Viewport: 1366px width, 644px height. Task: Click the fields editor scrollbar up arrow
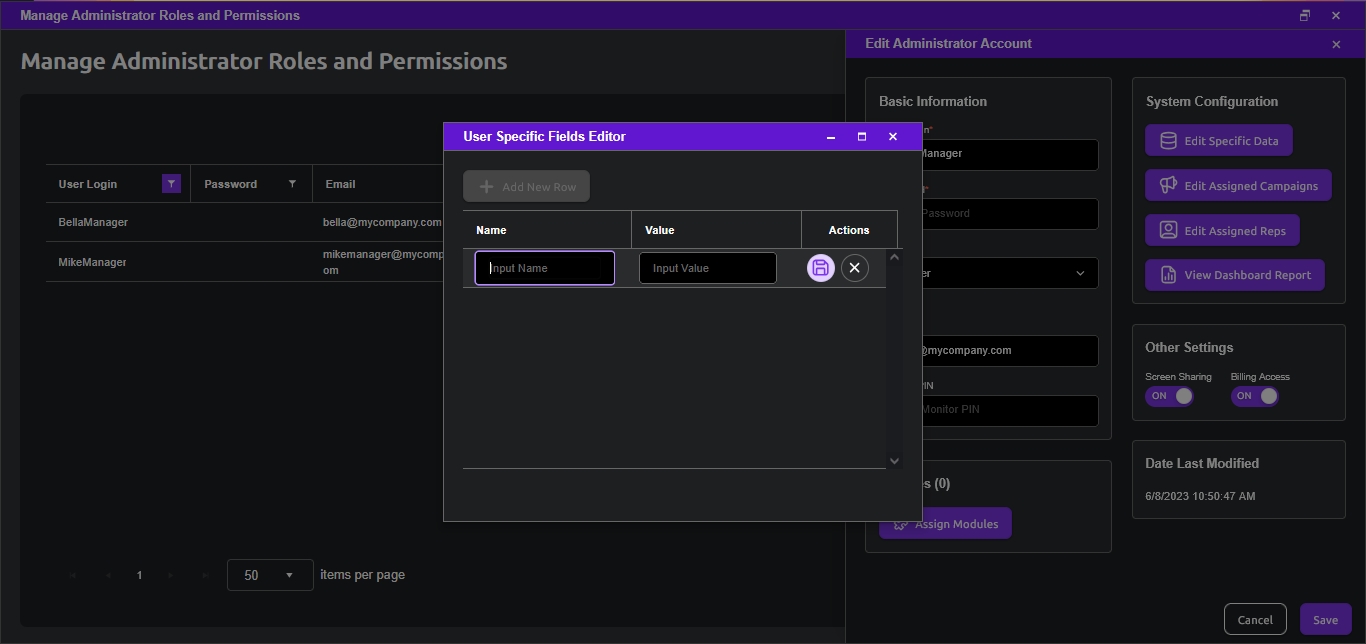894,258
